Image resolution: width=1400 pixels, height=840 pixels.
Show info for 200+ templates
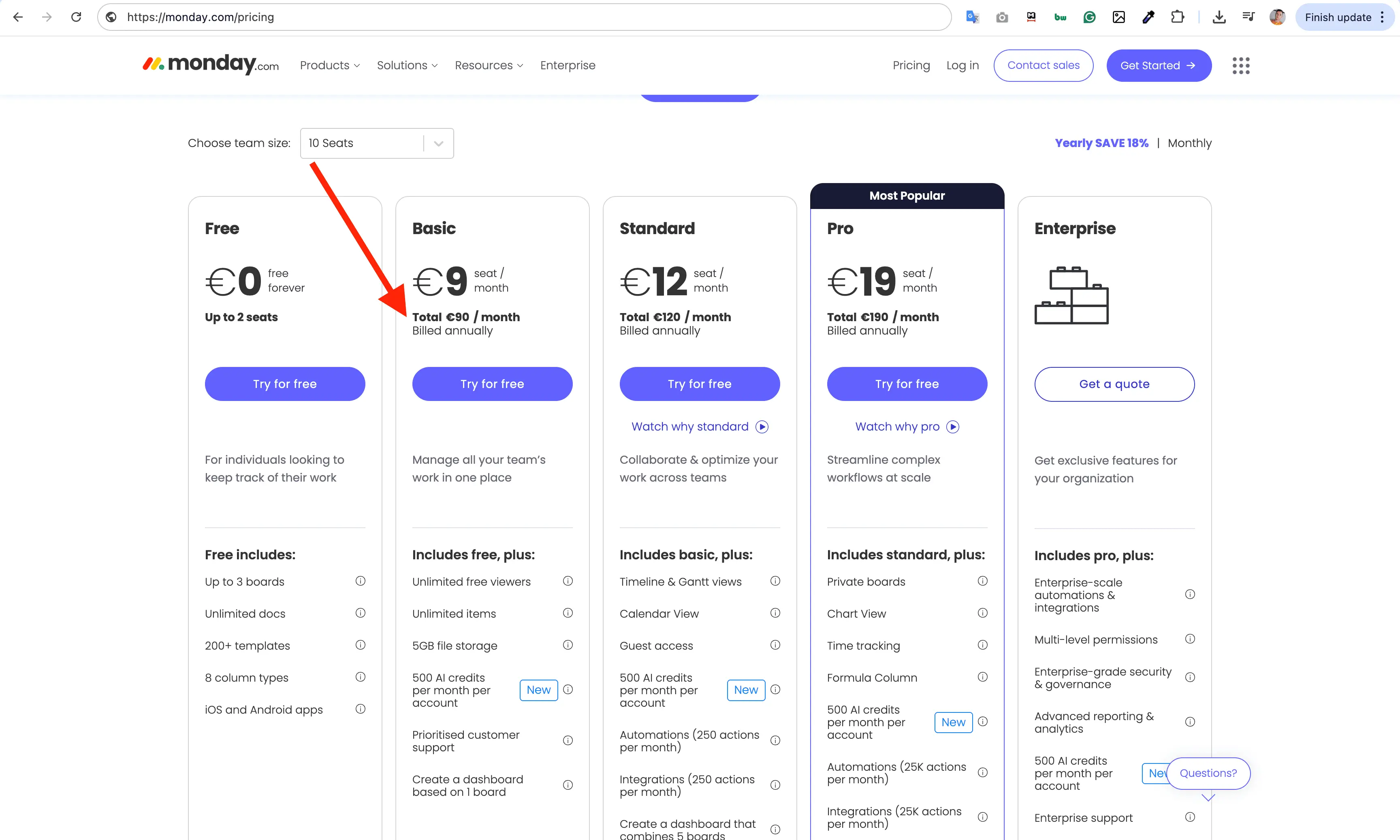tap(360, 645)
